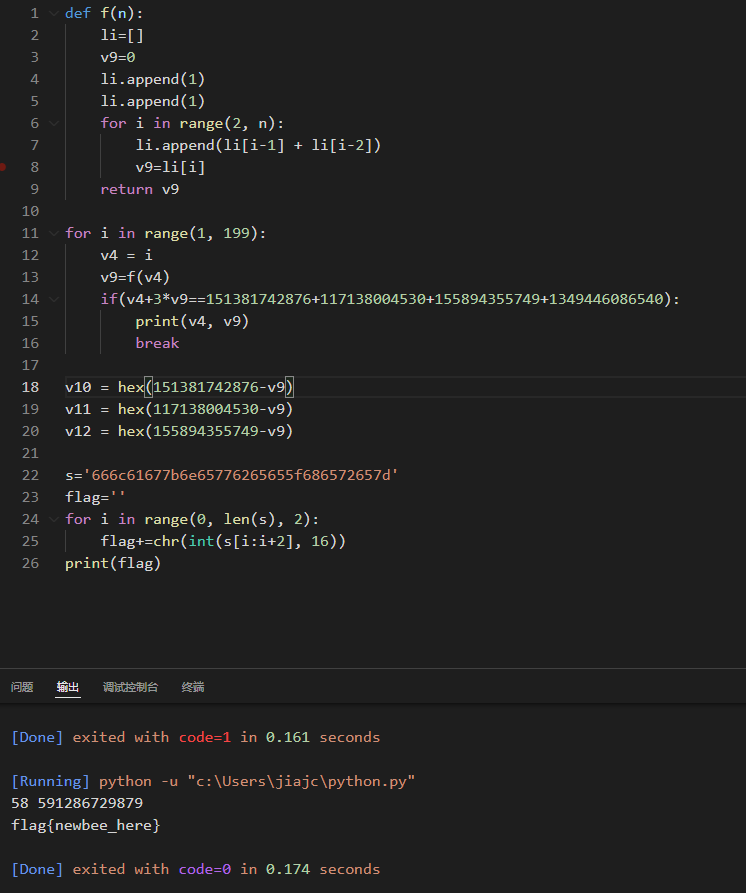Click line number 18 in the gutter

[30, 388]
